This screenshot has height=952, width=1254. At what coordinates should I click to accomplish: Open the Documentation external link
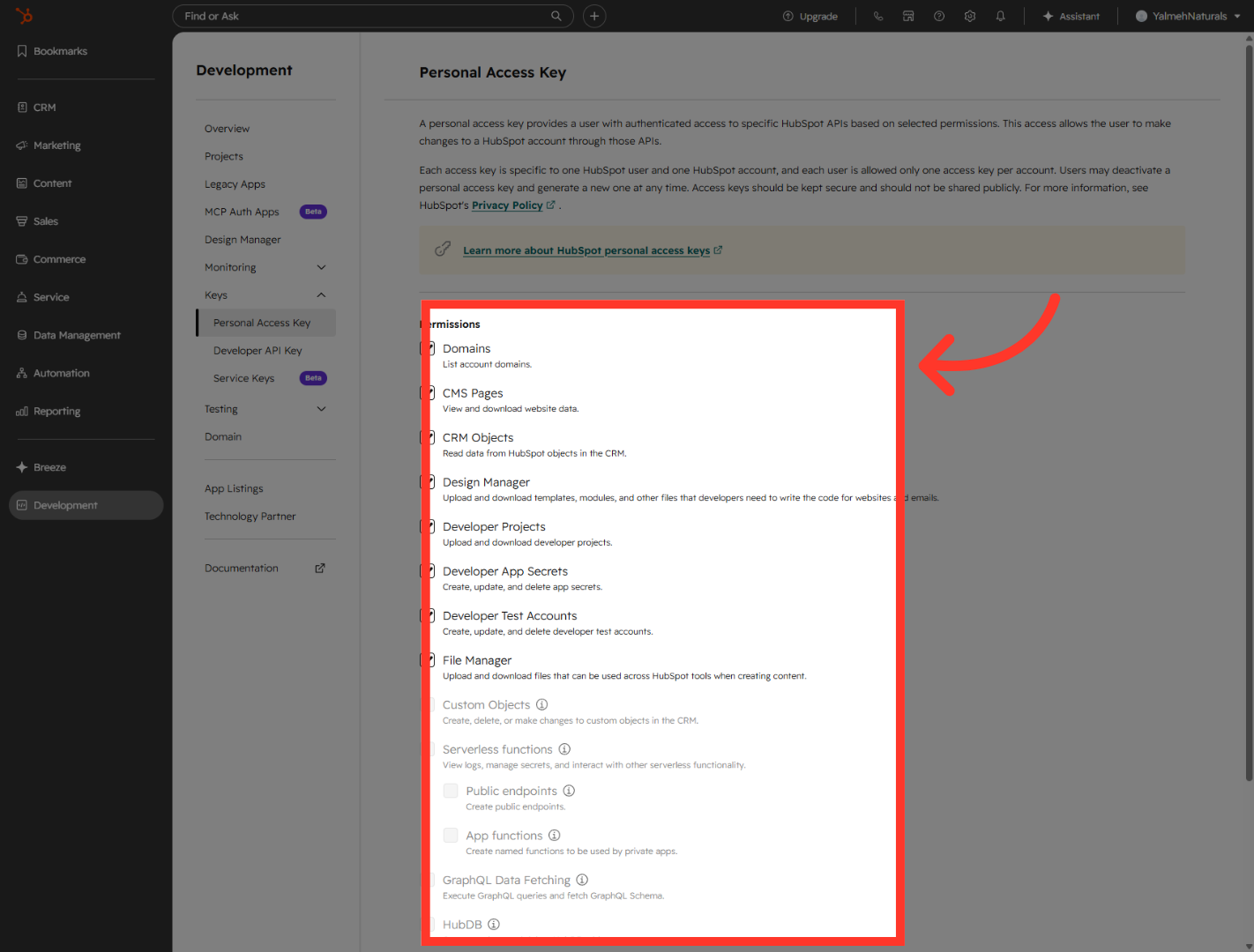265,569
